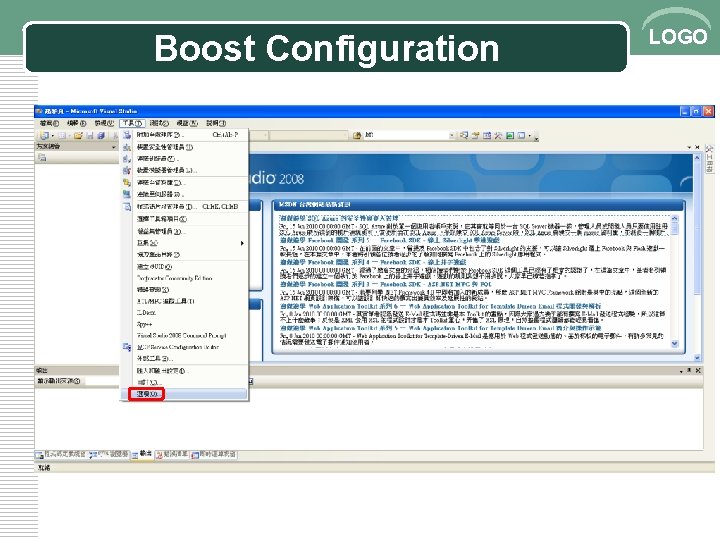720x540 pixels.
Task: Click the green Start Page toolbar icon
Action: point(510,135)
